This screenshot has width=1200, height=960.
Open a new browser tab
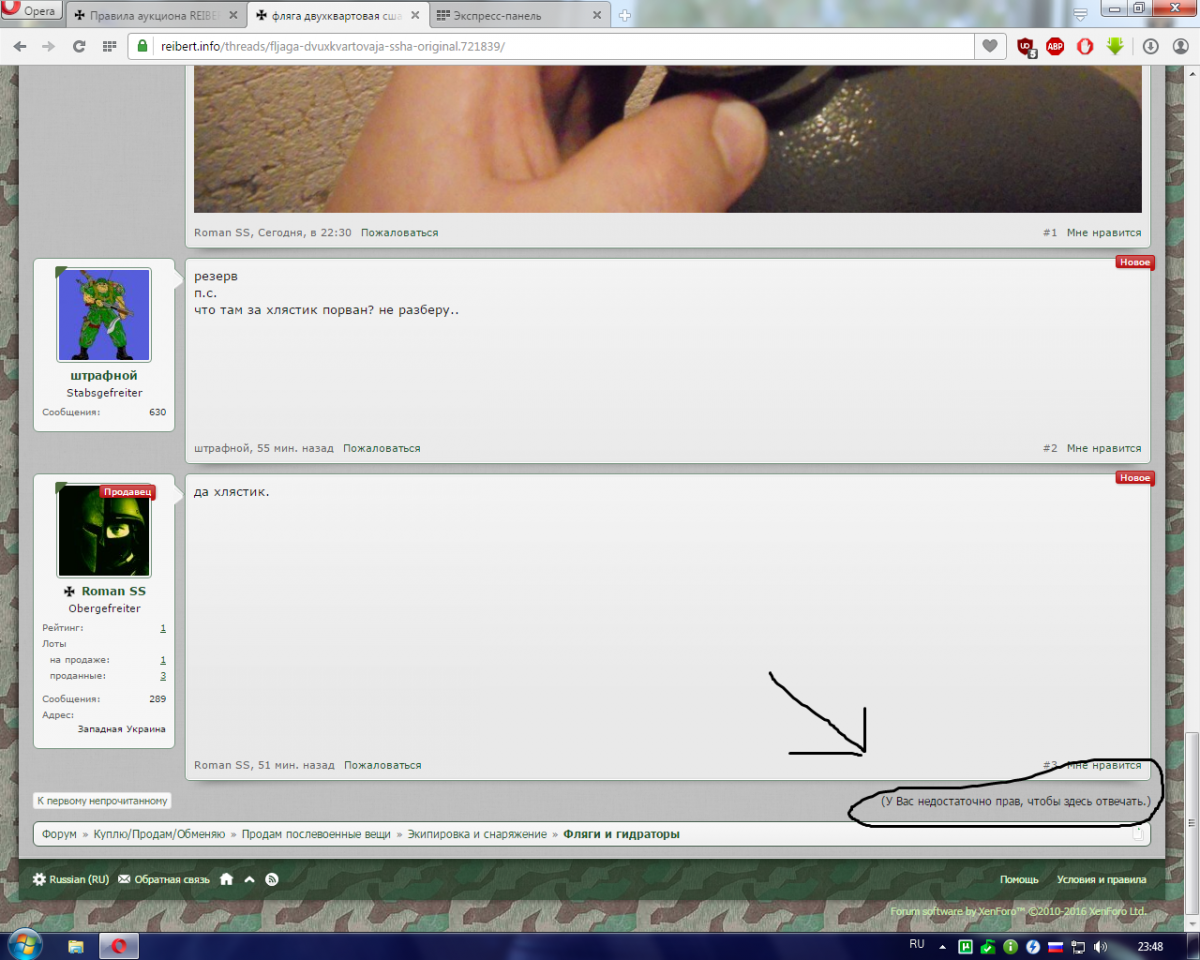coord(624,16)
